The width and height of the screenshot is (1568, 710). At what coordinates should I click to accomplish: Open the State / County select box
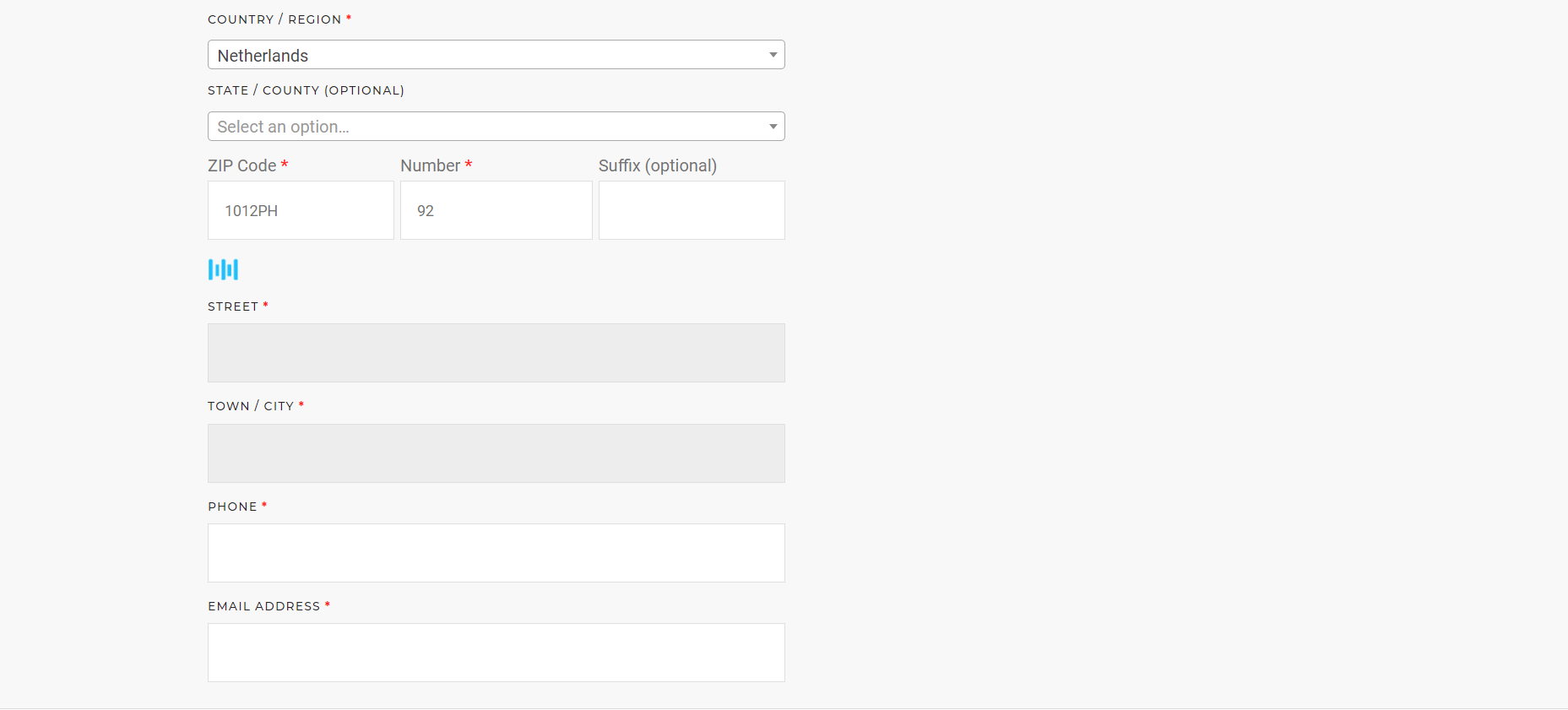click(x=496, y=127)
